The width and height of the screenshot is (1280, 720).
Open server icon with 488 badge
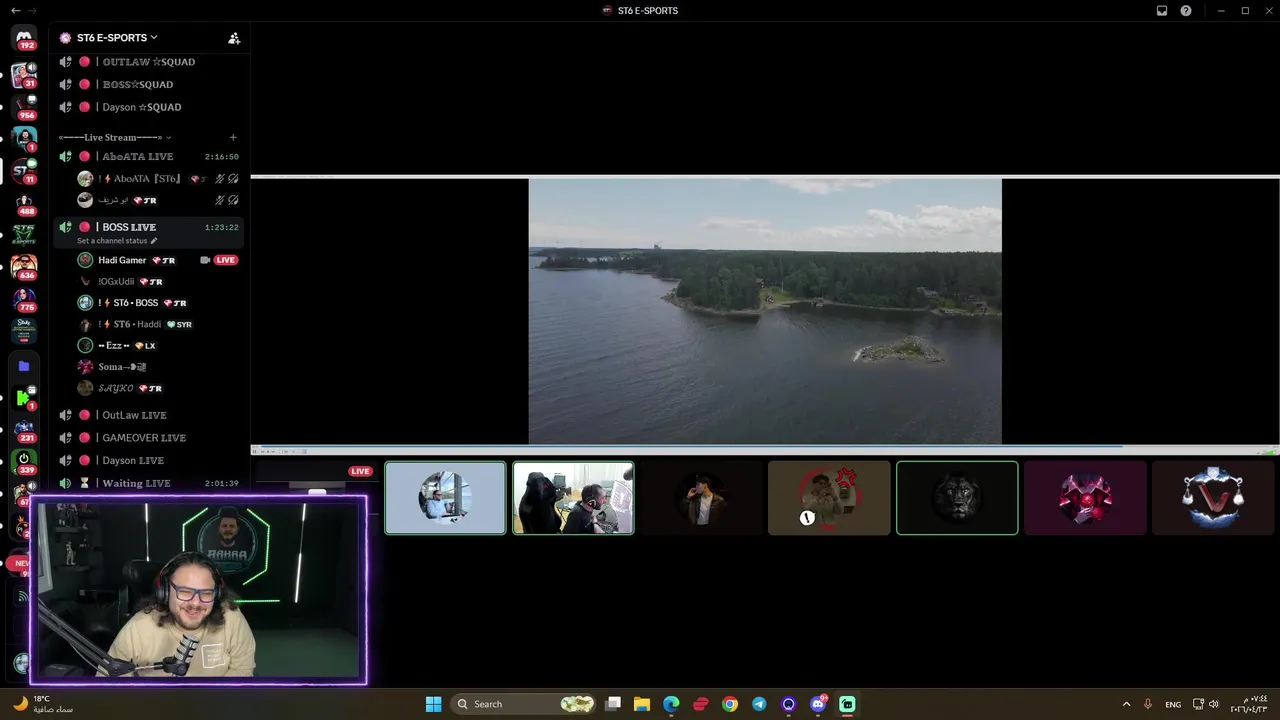25,204
